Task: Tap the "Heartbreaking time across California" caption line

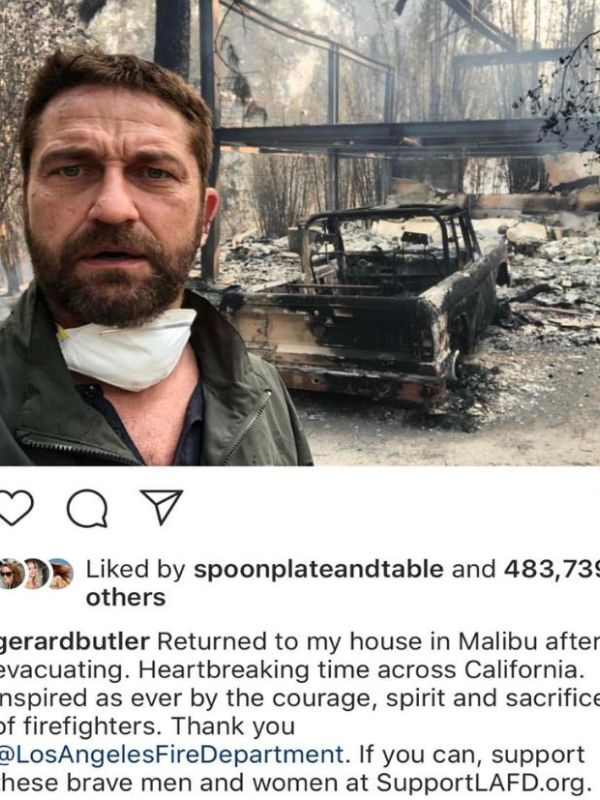Action: coord(360,670)
